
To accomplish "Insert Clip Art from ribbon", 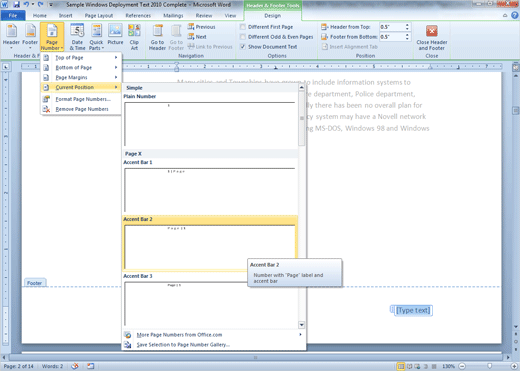I will (134, 37).
